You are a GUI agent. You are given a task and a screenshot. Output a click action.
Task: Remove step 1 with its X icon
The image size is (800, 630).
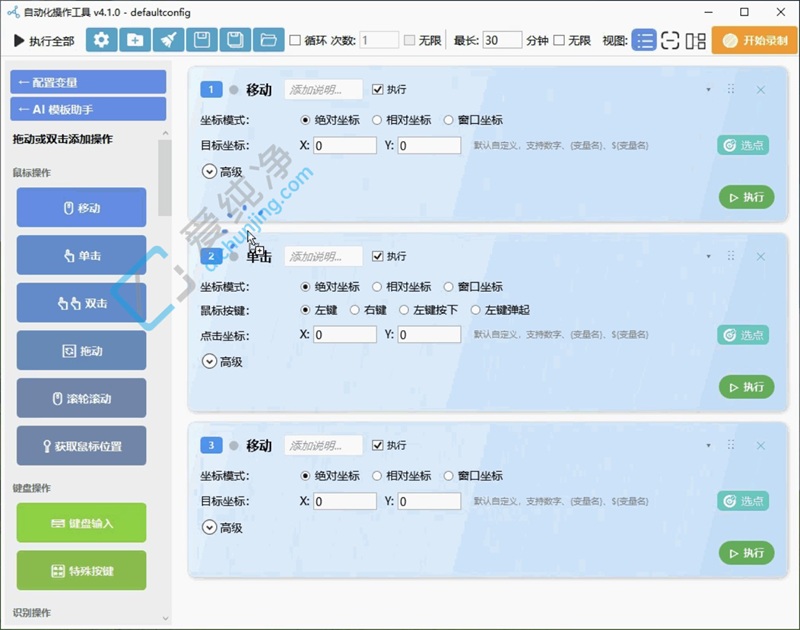click(761, 90)
